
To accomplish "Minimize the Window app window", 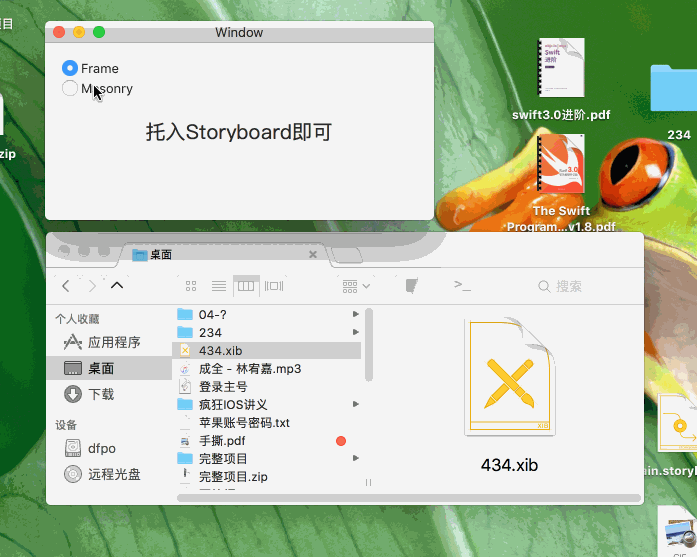I will [x=79, y=32].
